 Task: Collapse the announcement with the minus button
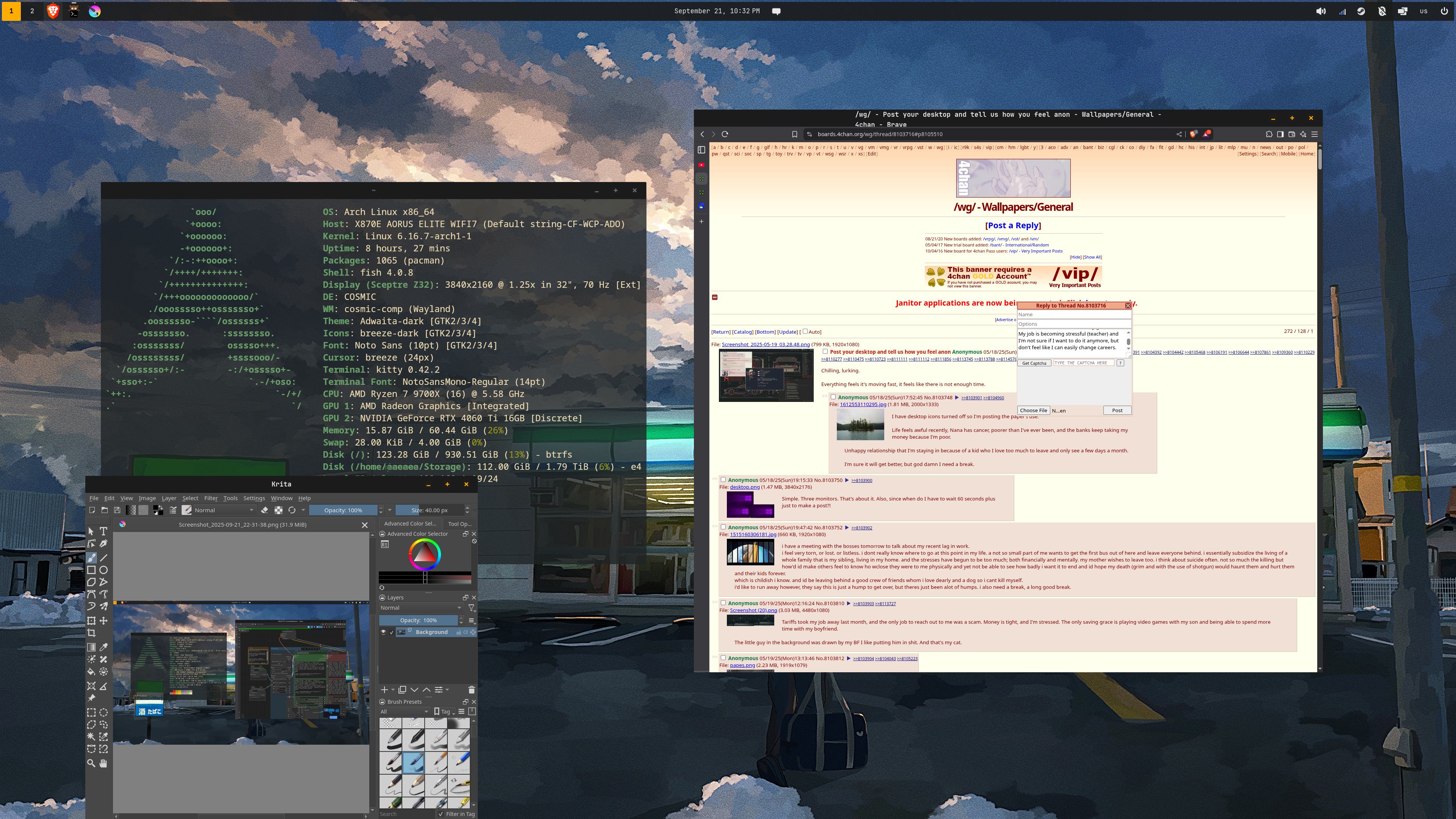coord(714,297)
